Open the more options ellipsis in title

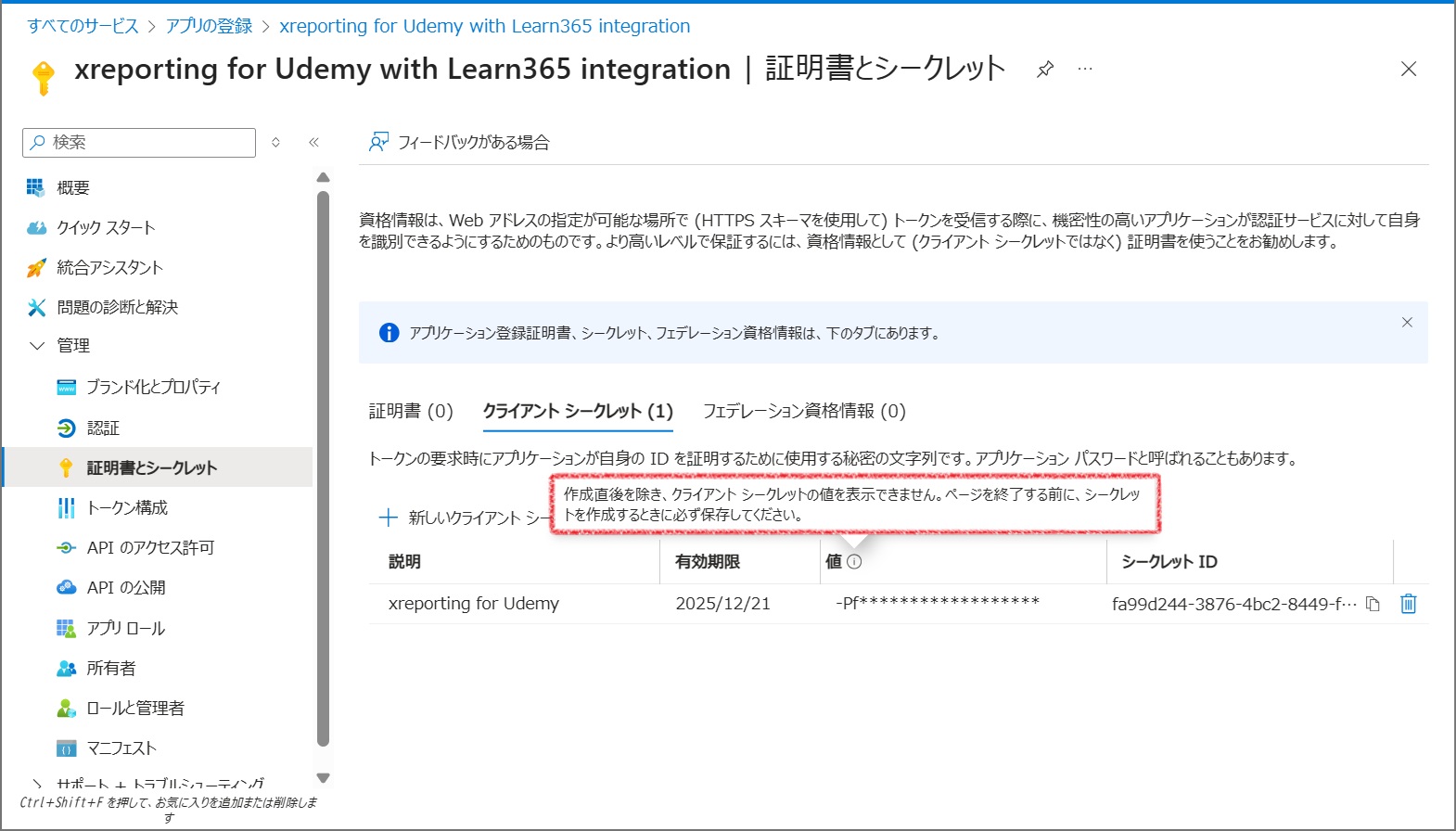1085,69
